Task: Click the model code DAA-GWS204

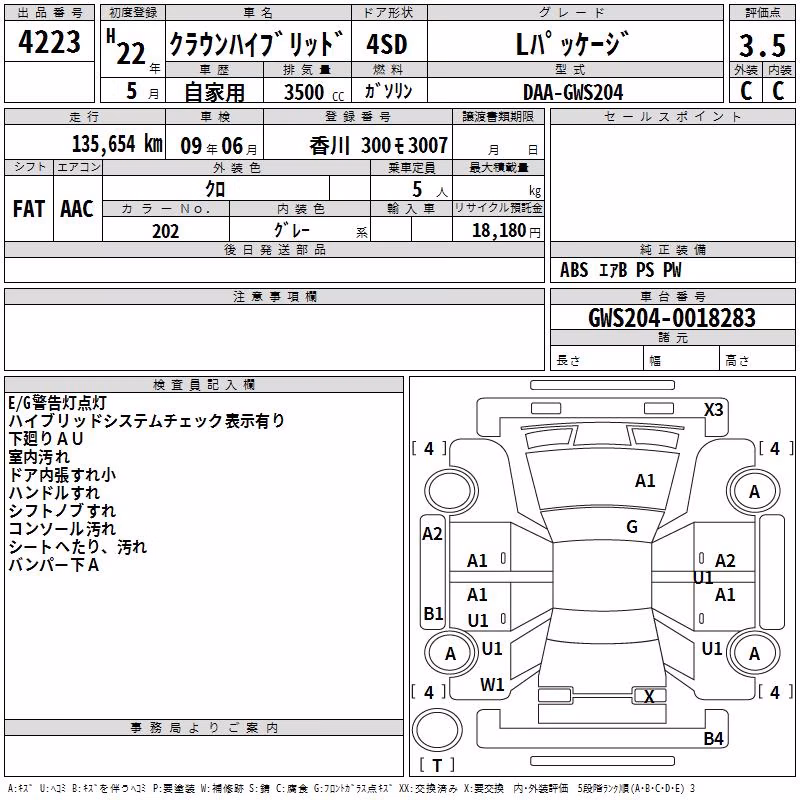Action: coord(573,92)
